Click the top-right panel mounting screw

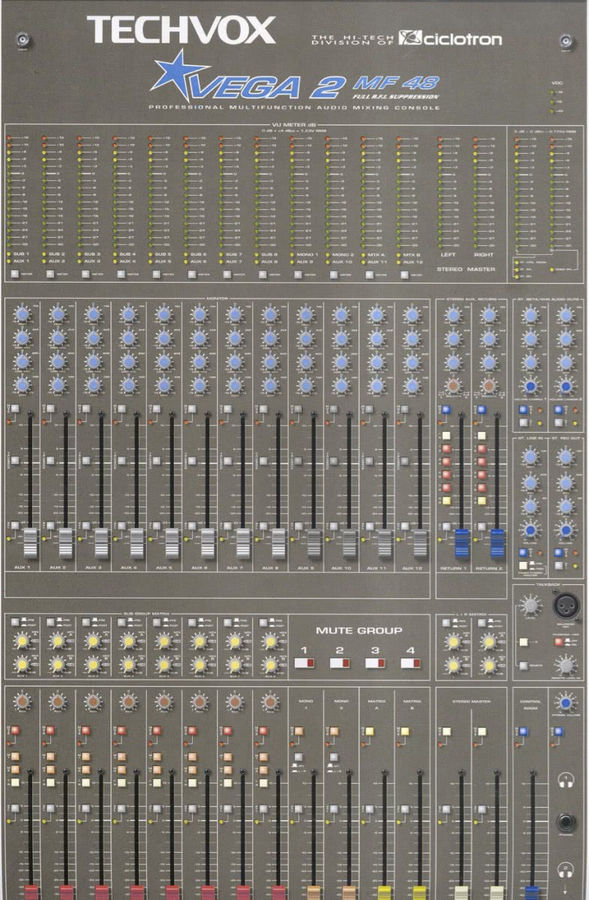[x=566, y=40]
